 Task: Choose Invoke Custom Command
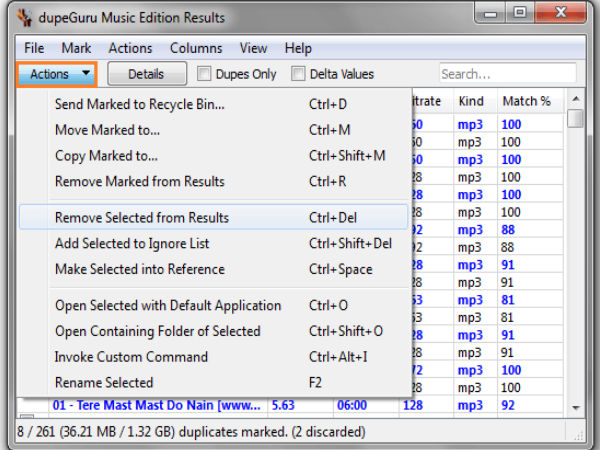(214, 357)
